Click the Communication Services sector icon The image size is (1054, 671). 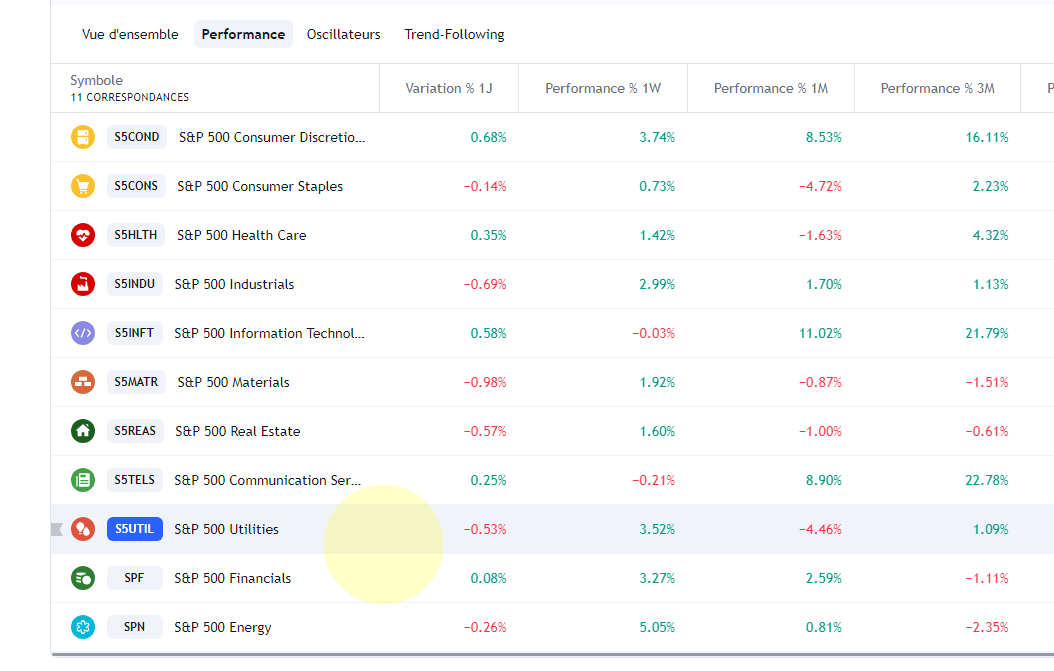coord(82,480)
